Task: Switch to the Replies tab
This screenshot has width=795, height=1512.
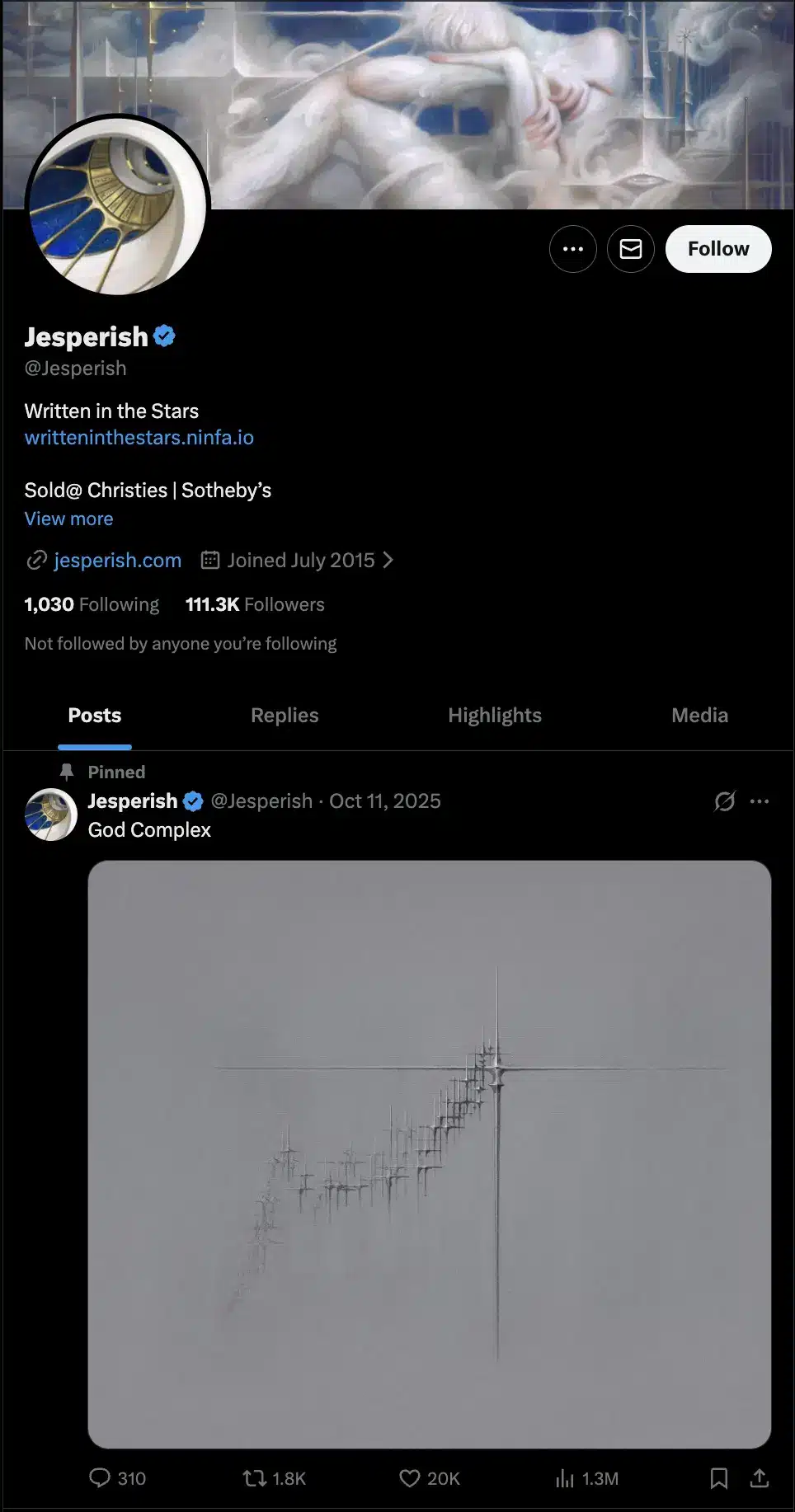Action: [x=285, y=715]
